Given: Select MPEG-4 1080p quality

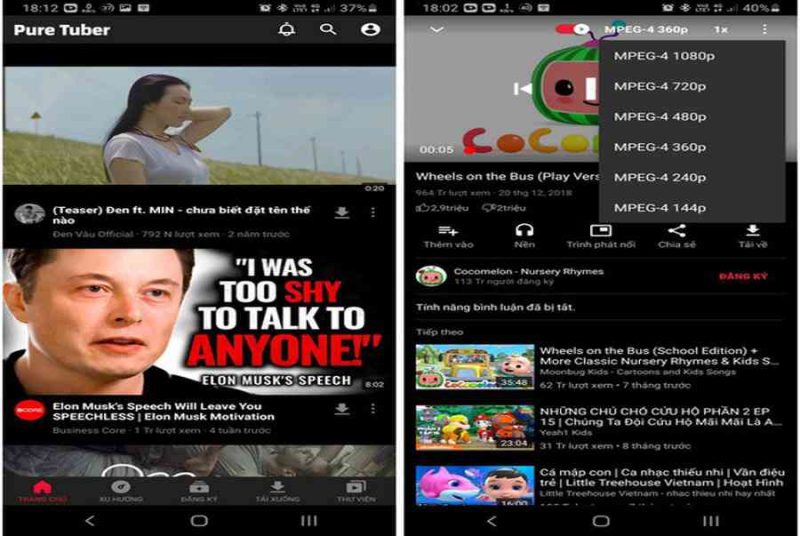Looking at the screenshot, I should (x=692, y=56).
